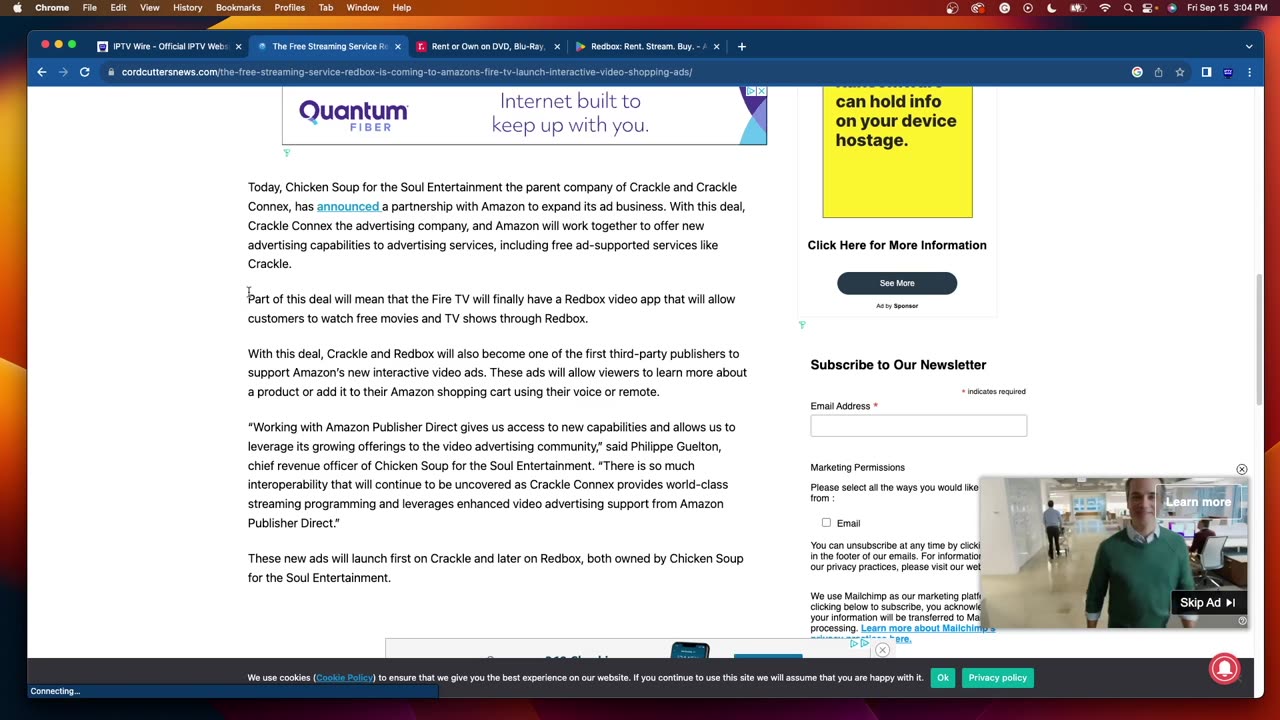Screen dimensions: 1280x720
Task: Close the Rent or Own on DVD tab
Action: click(x=555, y=46)
